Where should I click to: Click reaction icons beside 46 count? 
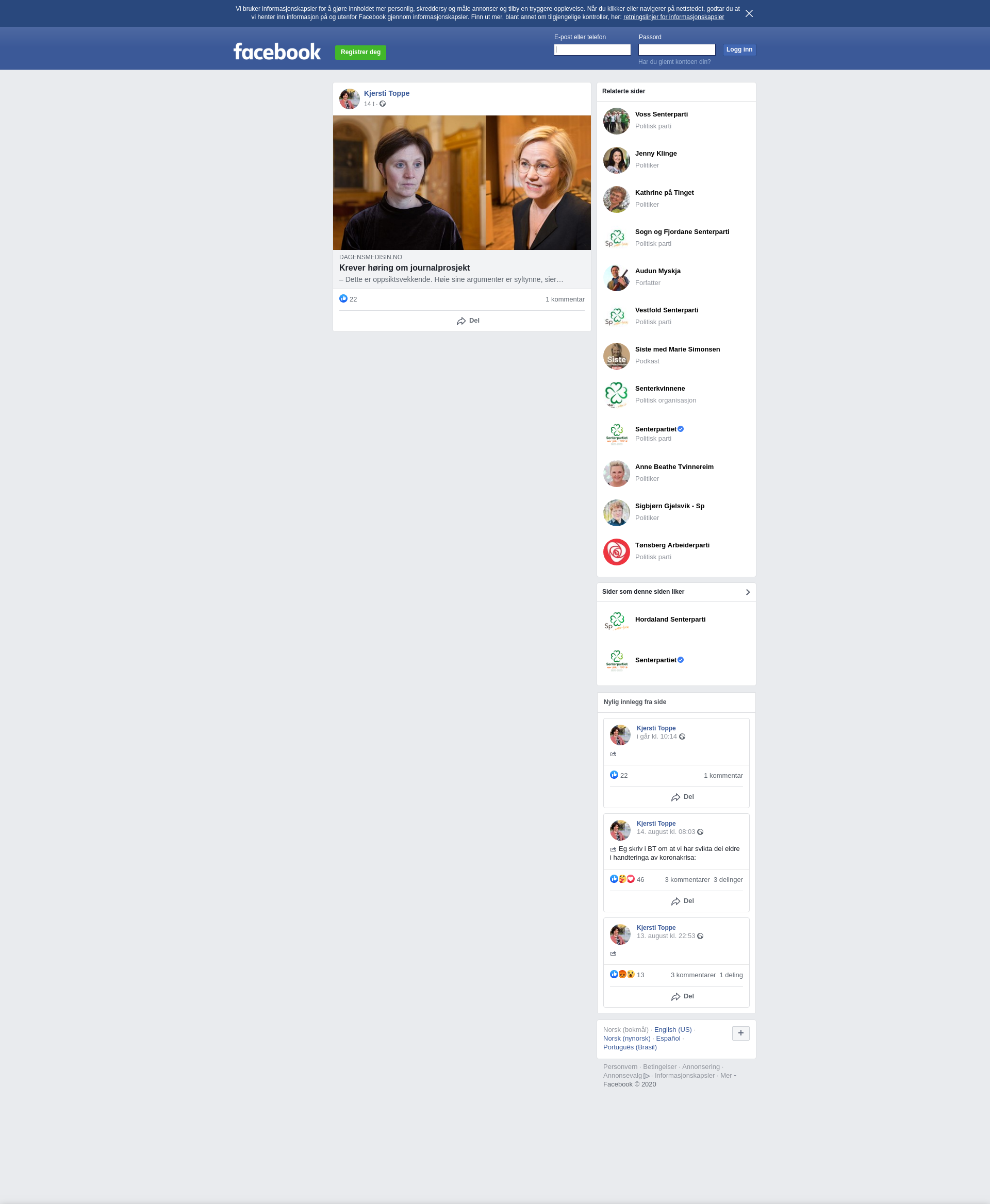point(622,879)
